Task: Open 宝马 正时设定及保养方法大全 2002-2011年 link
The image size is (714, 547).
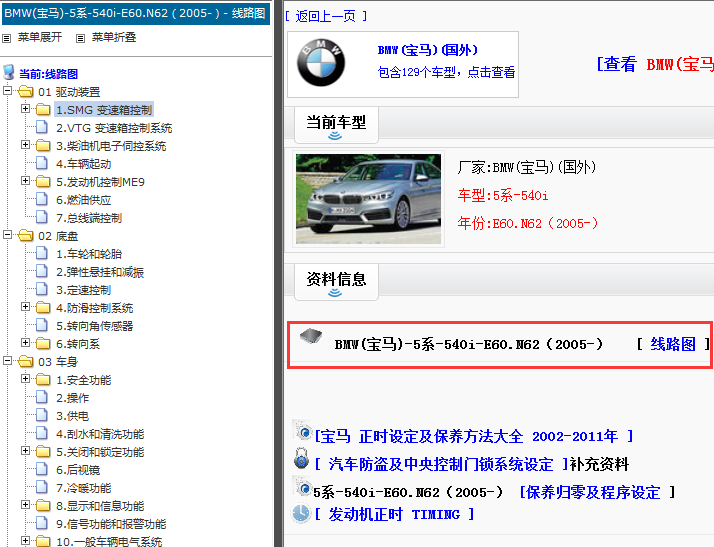Action: coord(474,436)
